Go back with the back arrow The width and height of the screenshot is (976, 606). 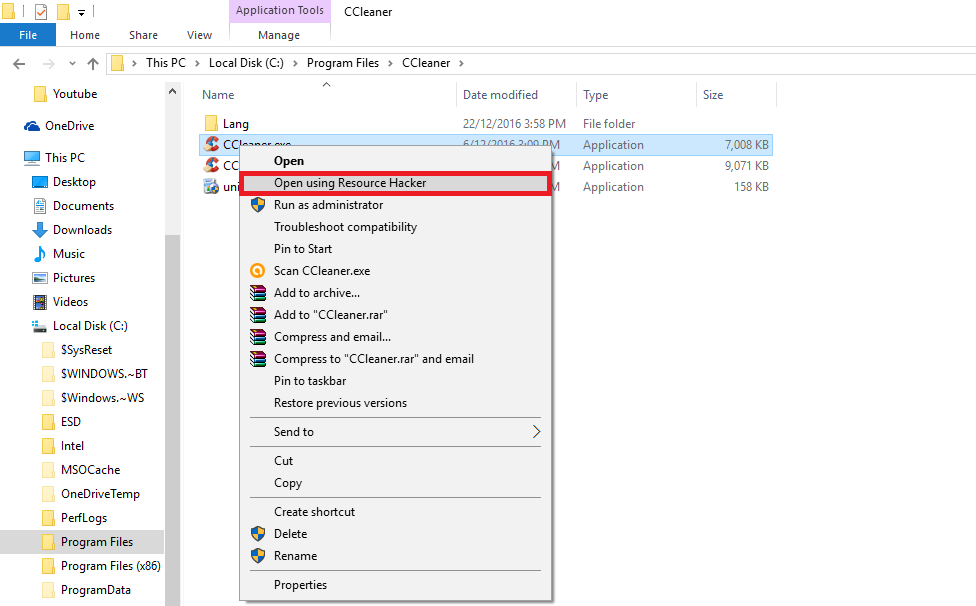[19, 63]
